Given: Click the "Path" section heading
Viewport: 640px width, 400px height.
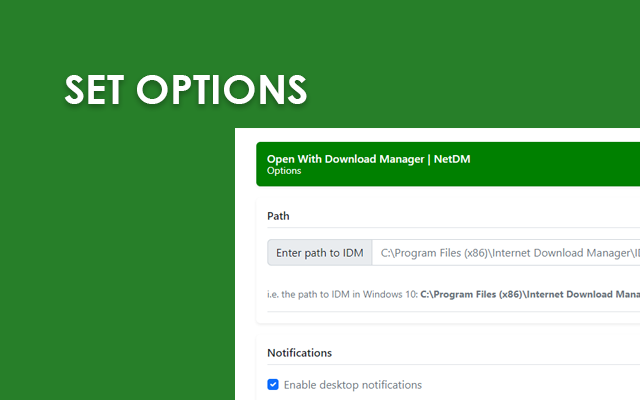Looking at the screenshot, I should 278,216.
